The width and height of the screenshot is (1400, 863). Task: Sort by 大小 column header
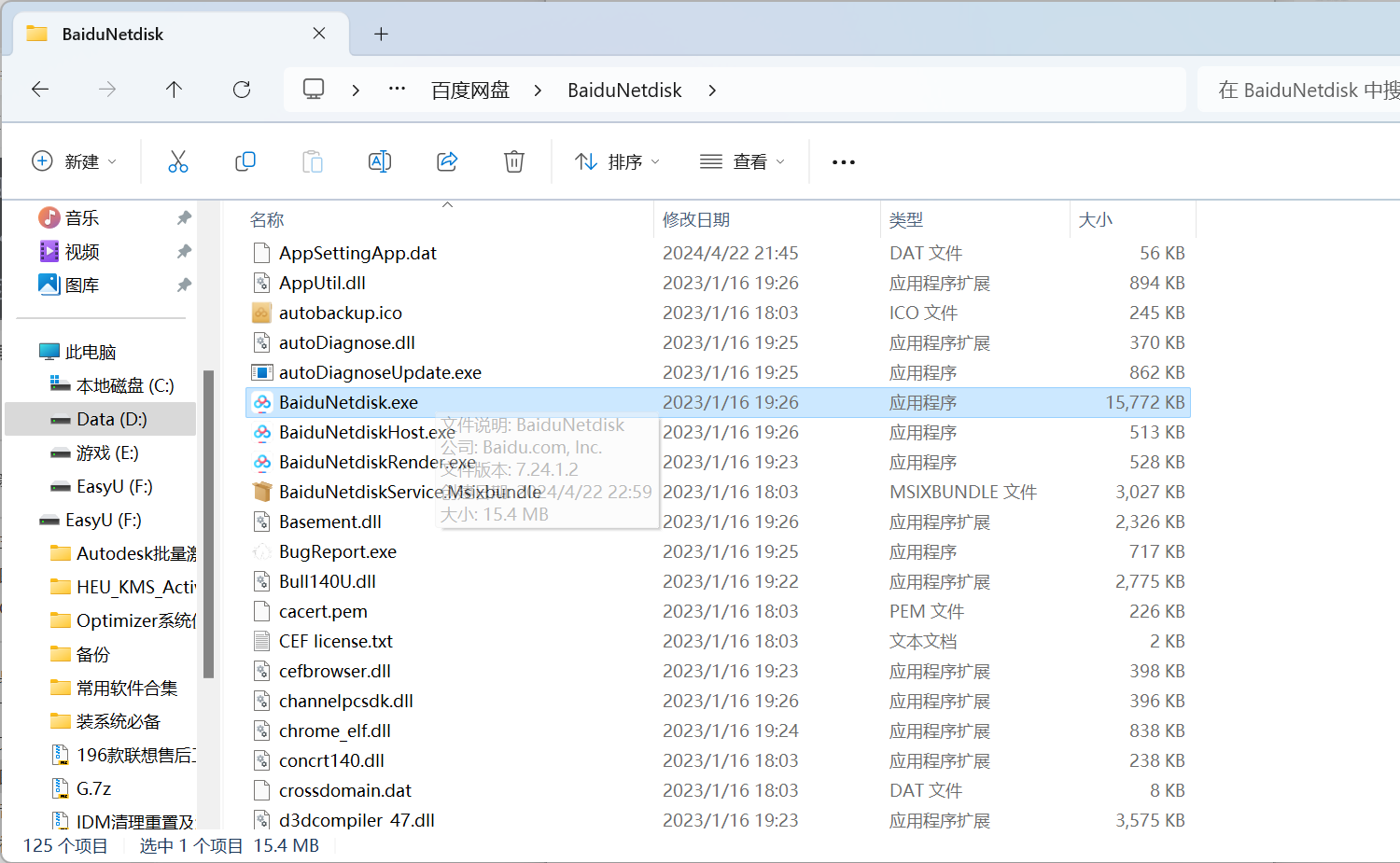pos(1096,220)
